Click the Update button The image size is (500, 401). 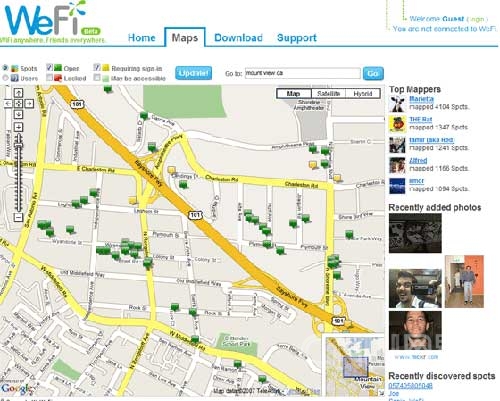click(x=193, y=73)
